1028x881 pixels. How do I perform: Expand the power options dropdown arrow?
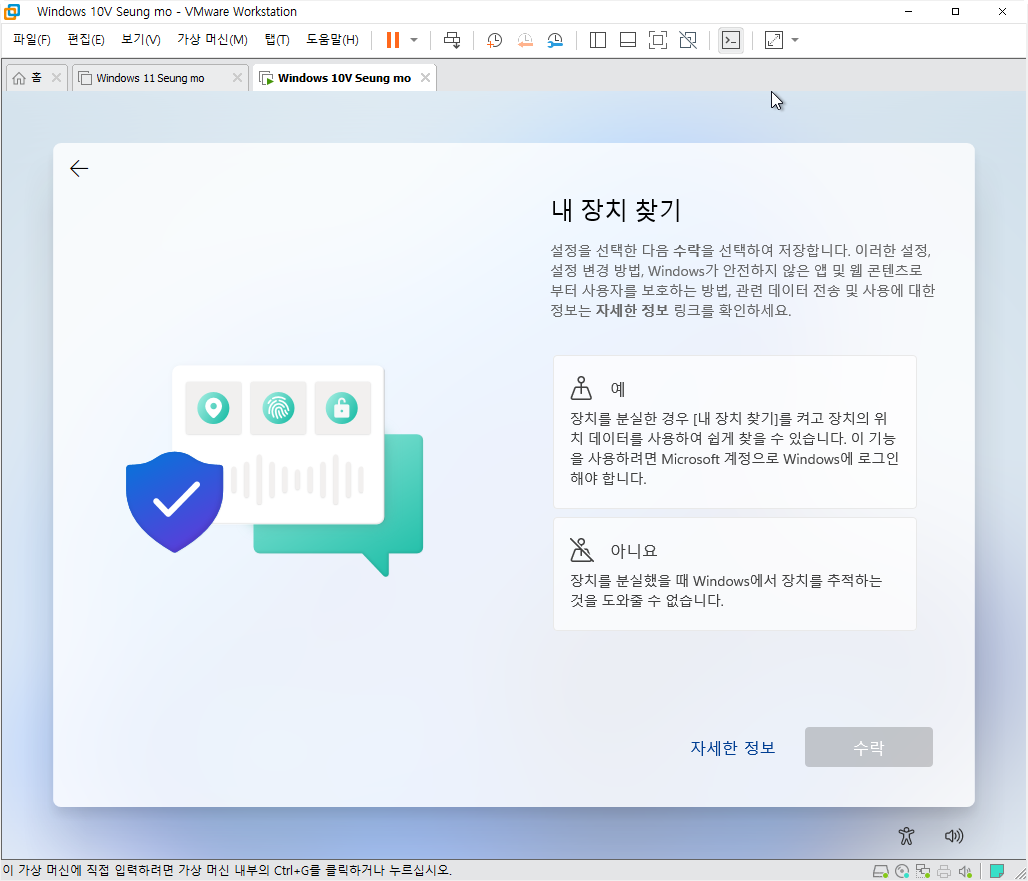point(414,40)
